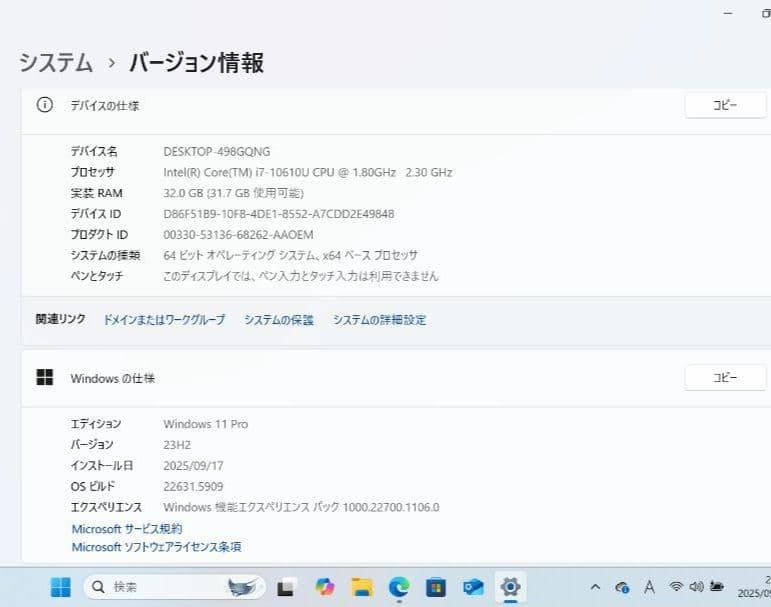Open Outlook from the taskbar

[473, 587]
